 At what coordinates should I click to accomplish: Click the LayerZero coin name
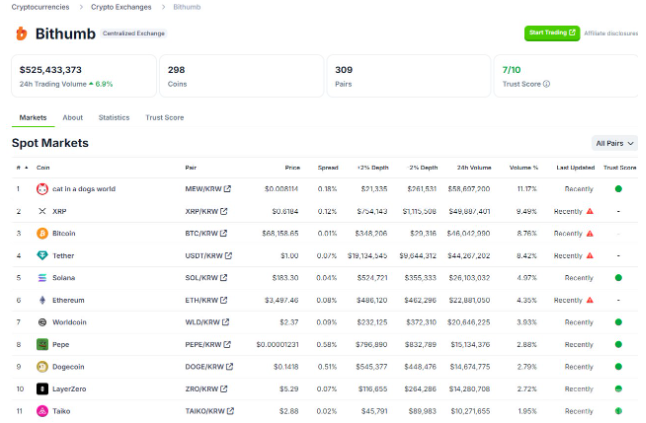(x=69, y=389)
